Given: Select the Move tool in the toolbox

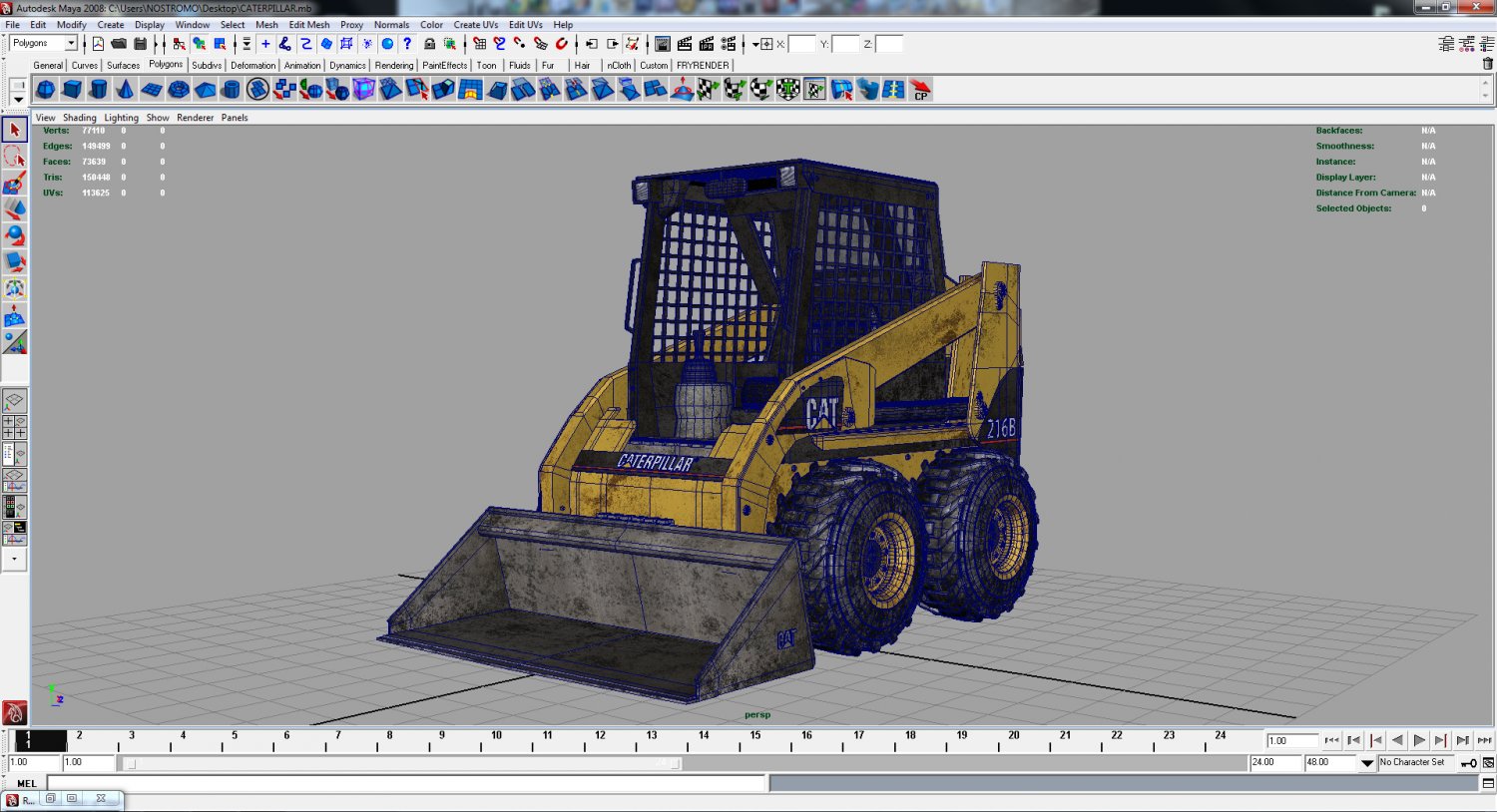Looking at the screenshot, I should (x=14, y=209).
